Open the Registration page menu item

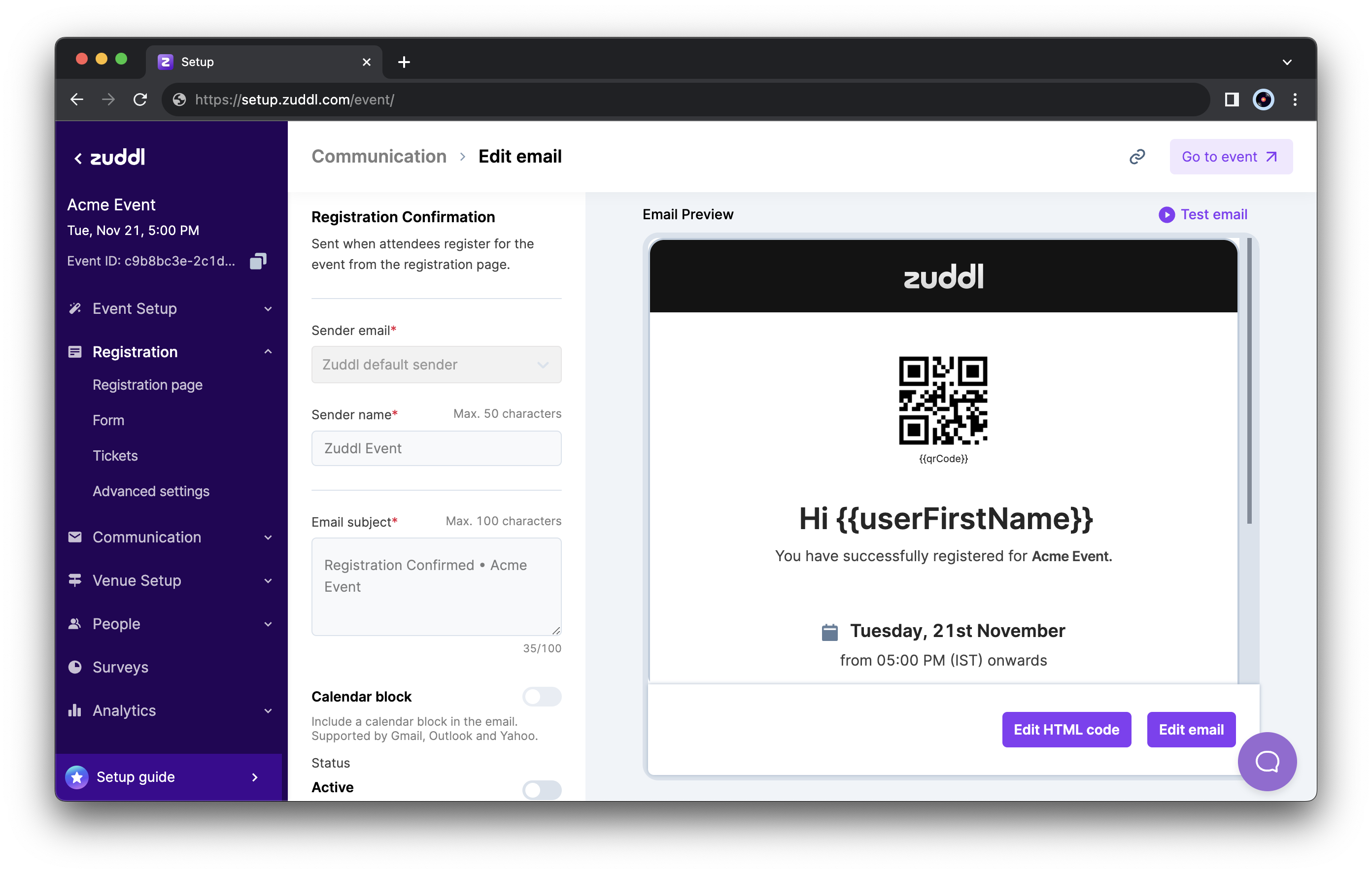147,385
